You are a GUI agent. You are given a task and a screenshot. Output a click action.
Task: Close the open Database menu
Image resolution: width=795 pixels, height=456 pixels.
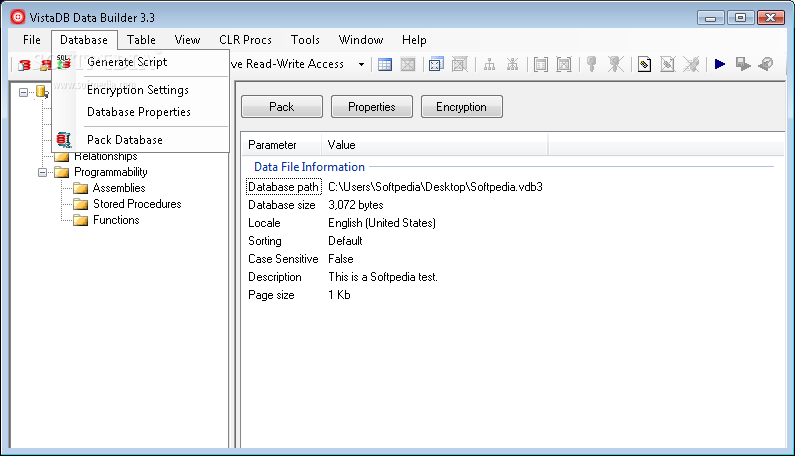84,40
